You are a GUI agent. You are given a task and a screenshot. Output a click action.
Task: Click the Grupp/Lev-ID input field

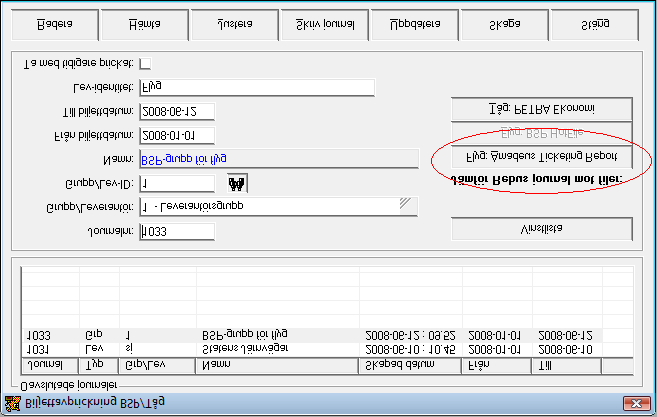(177, 183)
